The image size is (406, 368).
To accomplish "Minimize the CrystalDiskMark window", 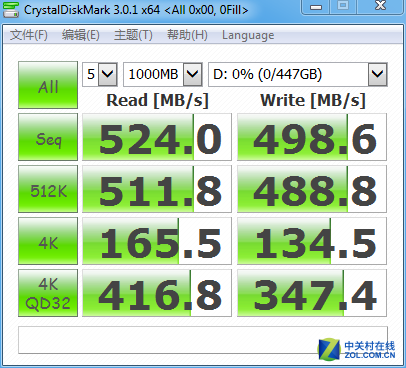I will click(x=316, y=7).
